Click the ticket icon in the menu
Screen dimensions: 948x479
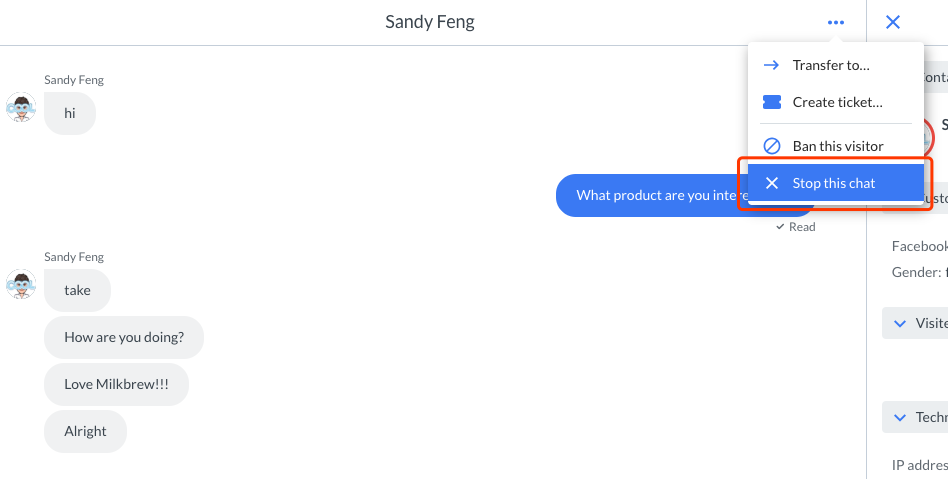click(771, 102)
